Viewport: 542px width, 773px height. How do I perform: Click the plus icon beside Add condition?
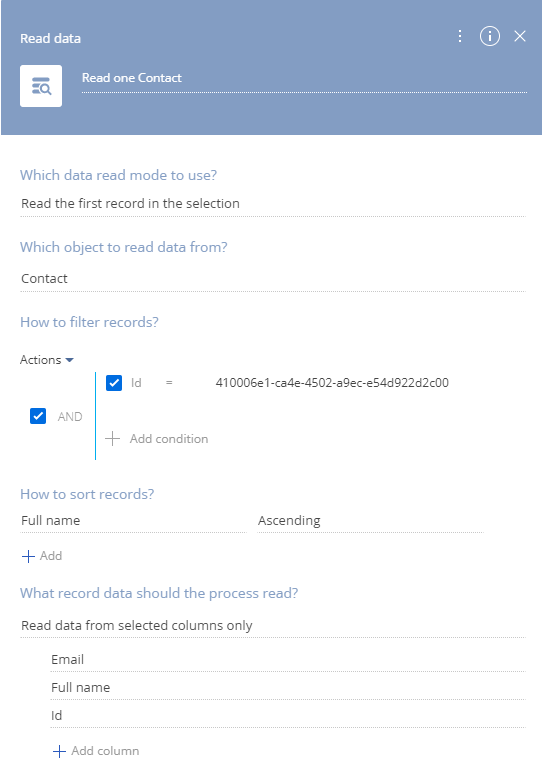[112, 438]
